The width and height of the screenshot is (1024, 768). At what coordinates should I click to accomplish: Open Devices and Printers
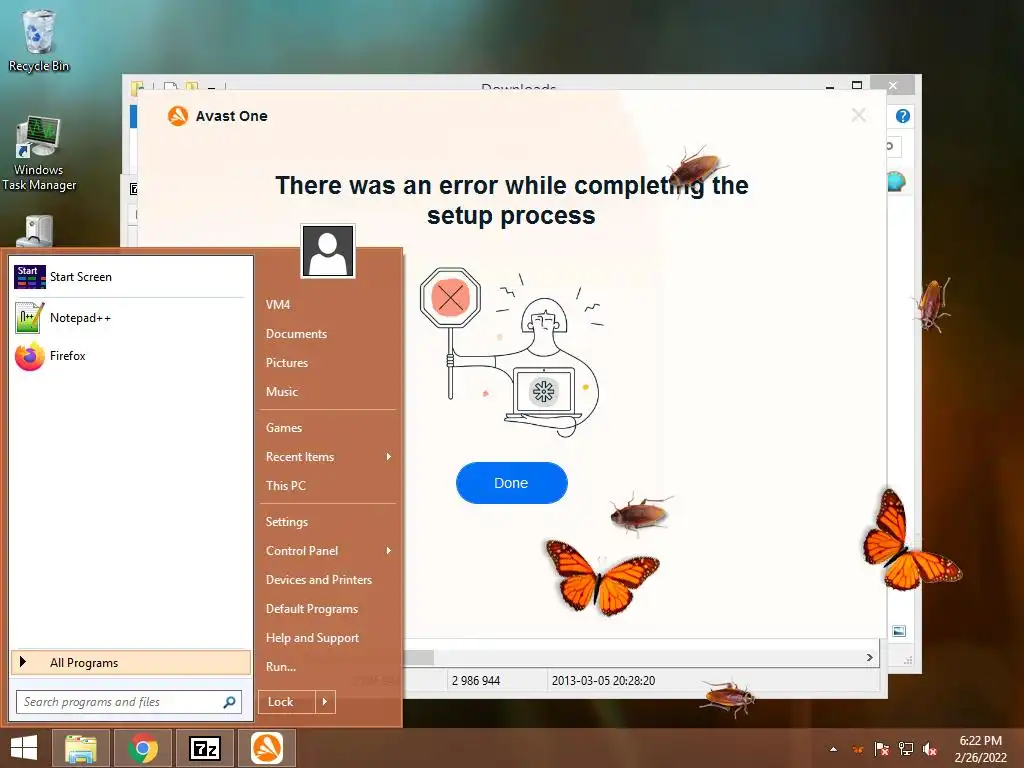point(319,580)
